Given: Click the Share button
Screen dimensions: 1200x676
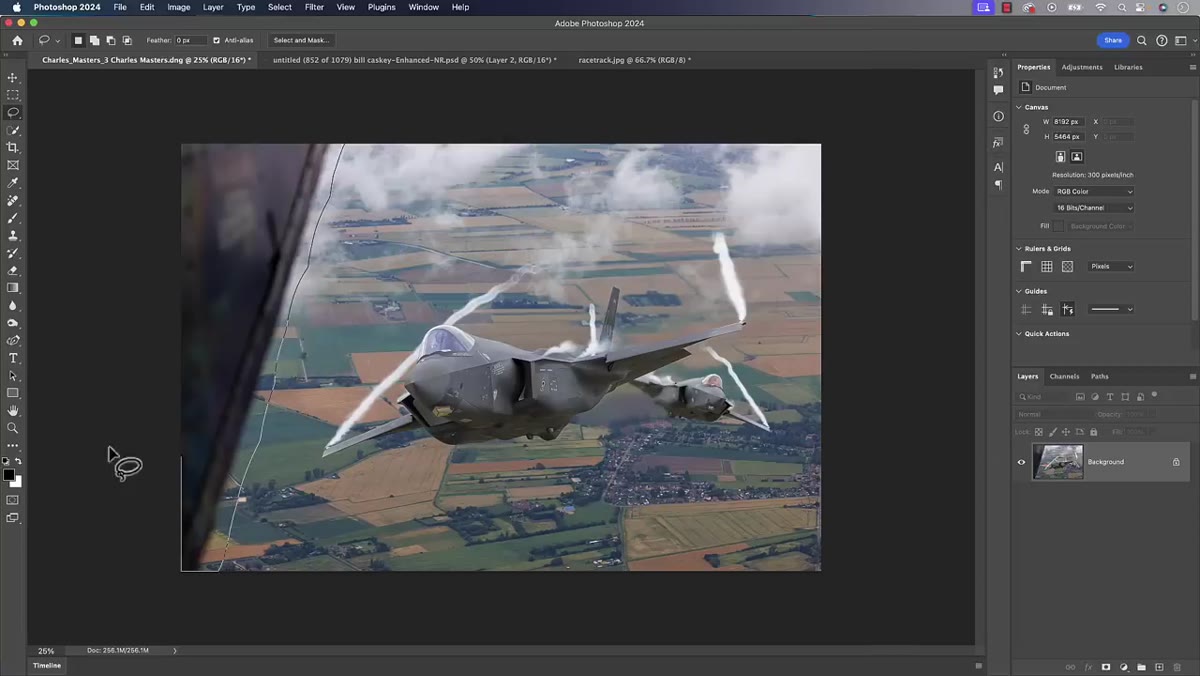Looking at the screenshot, I should [1113, 40].
